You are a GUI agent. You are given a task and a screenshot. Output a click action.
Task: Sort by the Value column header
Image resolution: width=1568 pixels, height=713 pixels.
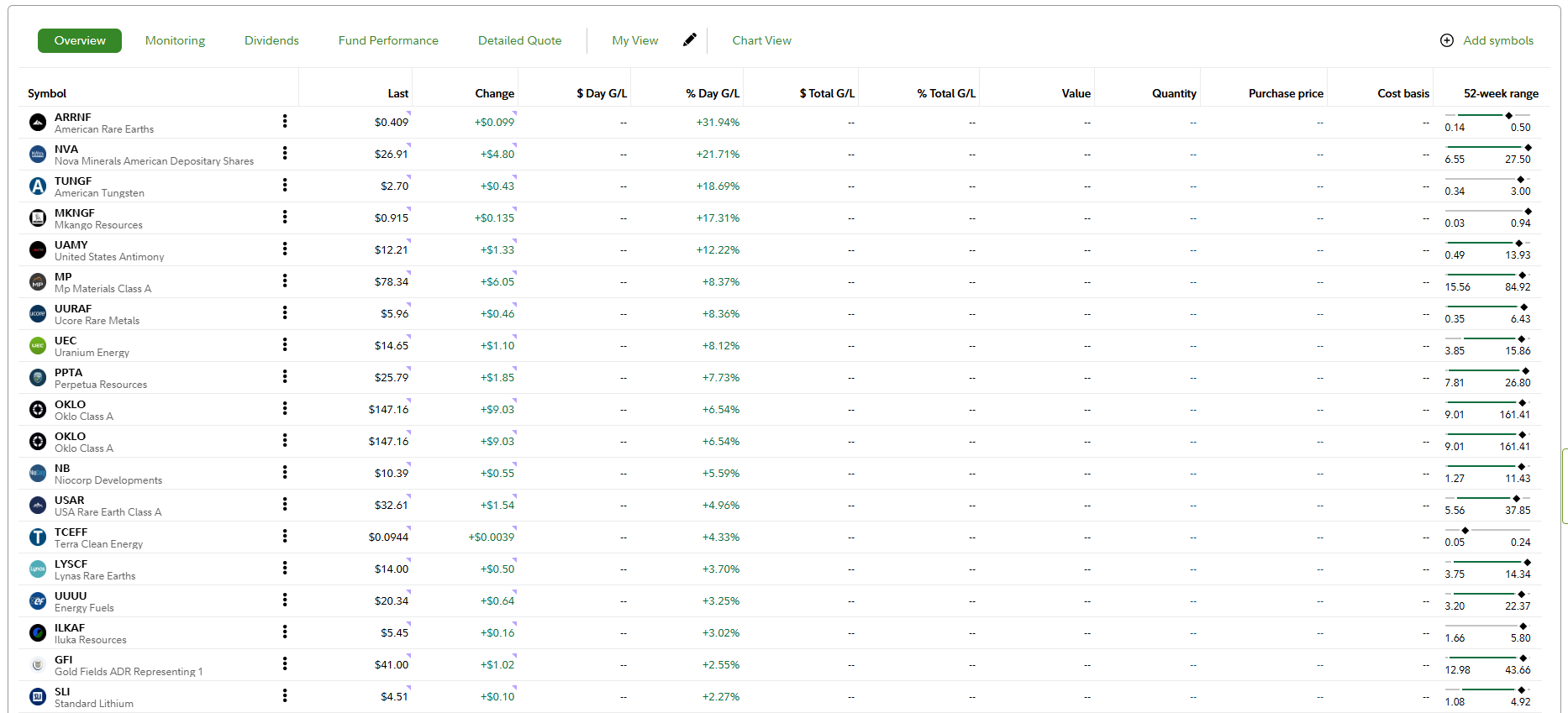1076,93
